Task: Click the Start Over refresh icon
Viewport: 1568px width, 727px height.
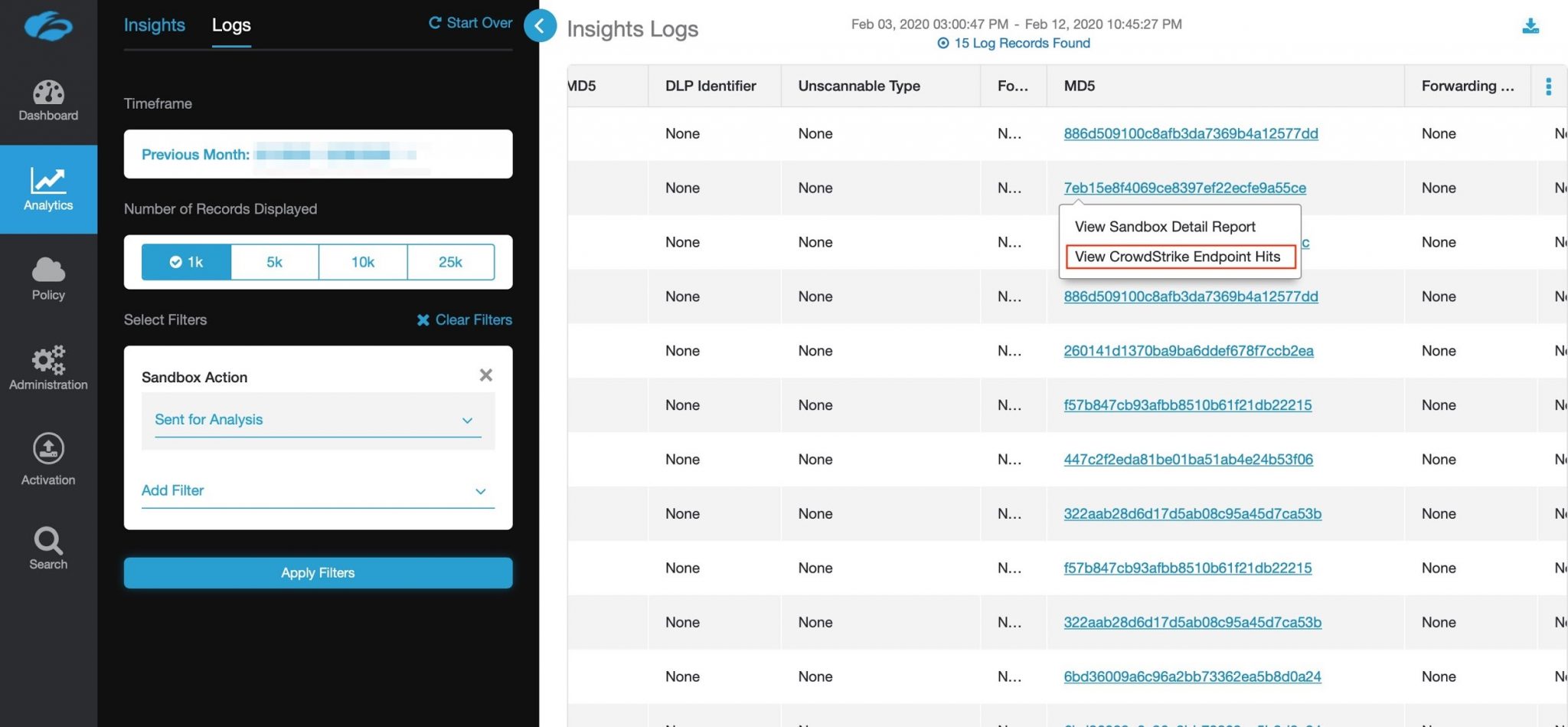Action: (x=435, y=22)
